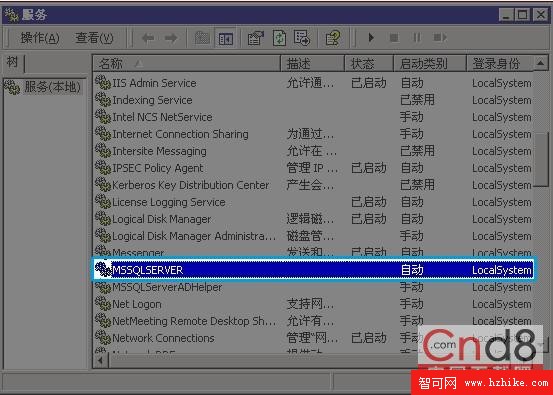This screenshot has width=553, height=395.
Task: Click the 允许通… description of IIS Admin Service
Action: (310, 83)
